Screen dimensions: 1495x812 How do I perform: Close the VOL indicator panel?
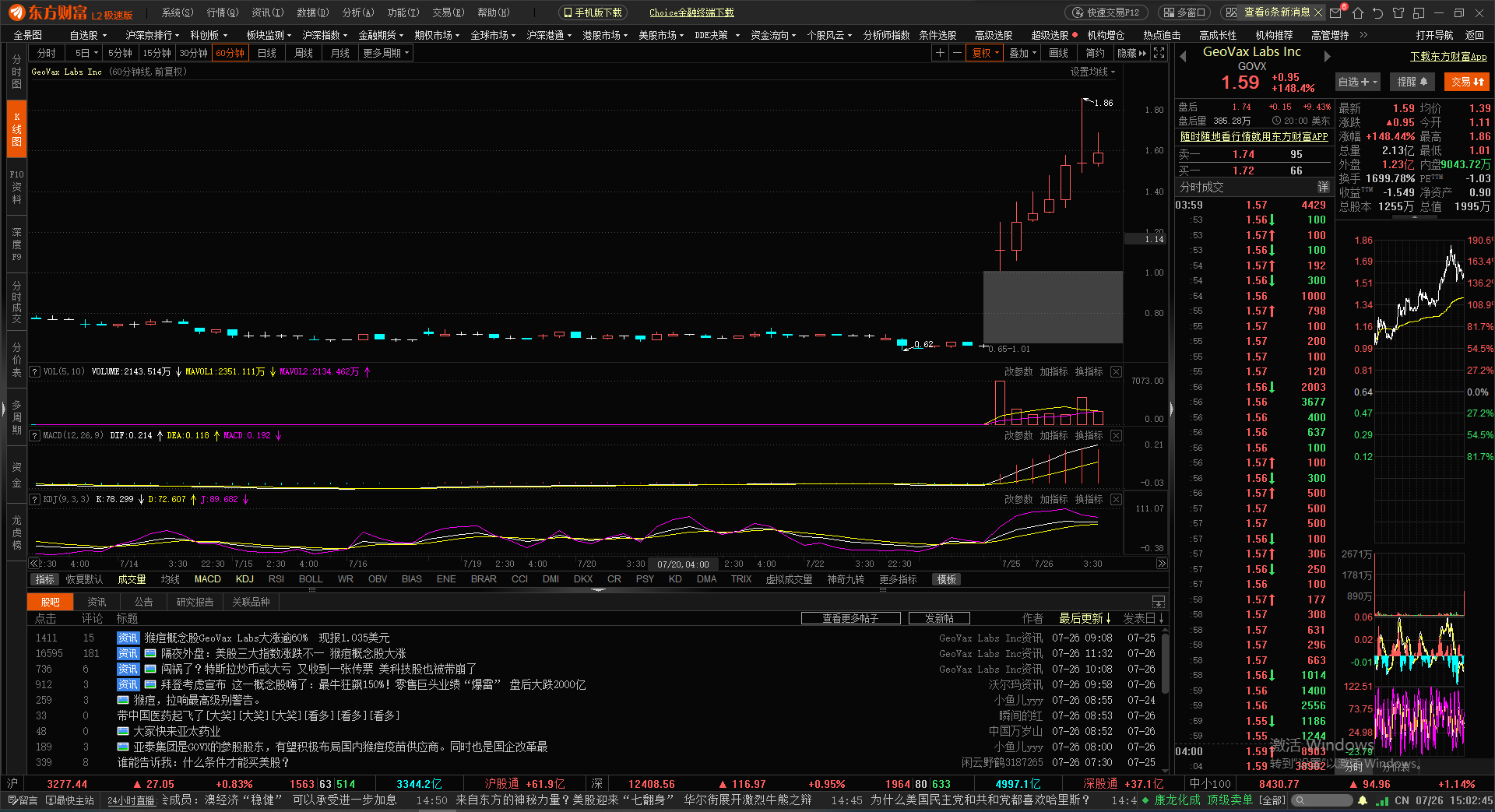[x=1116, y=372]
